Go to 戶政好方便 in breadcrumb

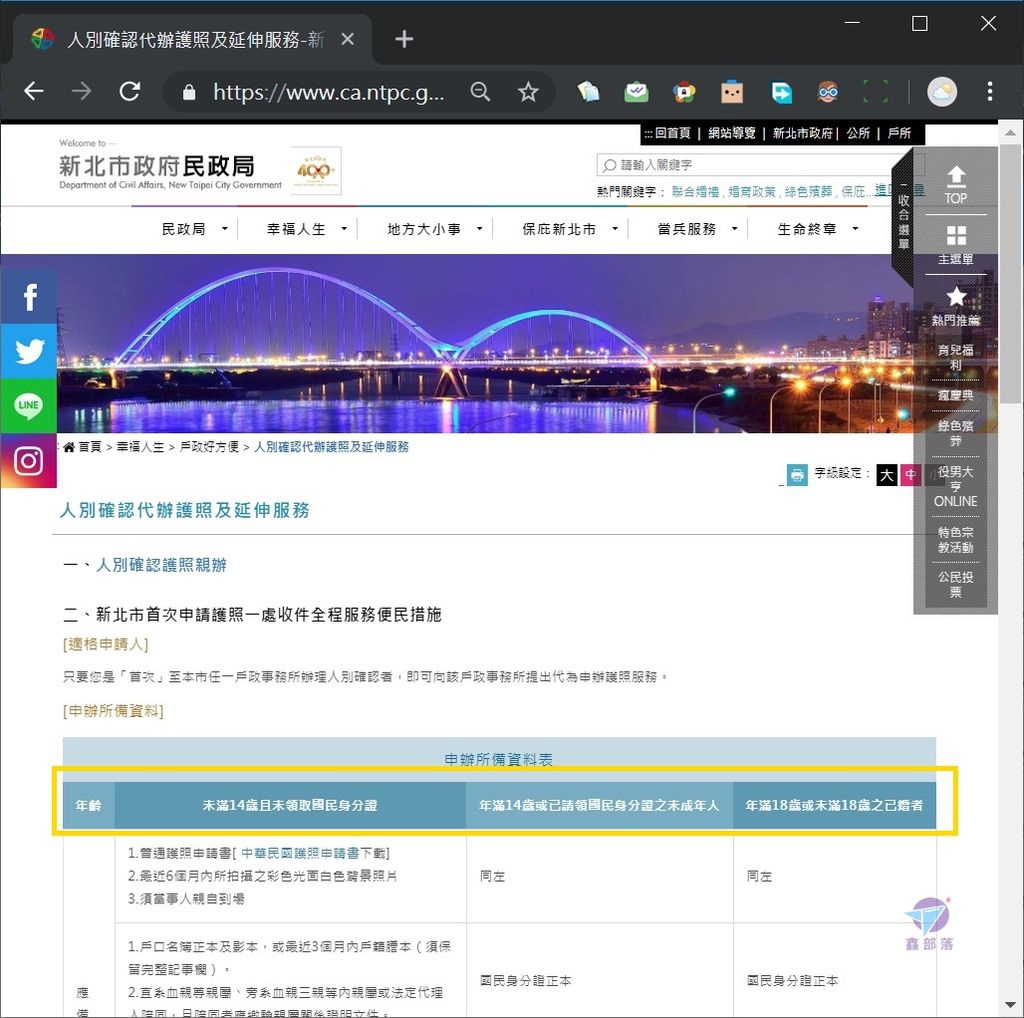click(209, 447)
